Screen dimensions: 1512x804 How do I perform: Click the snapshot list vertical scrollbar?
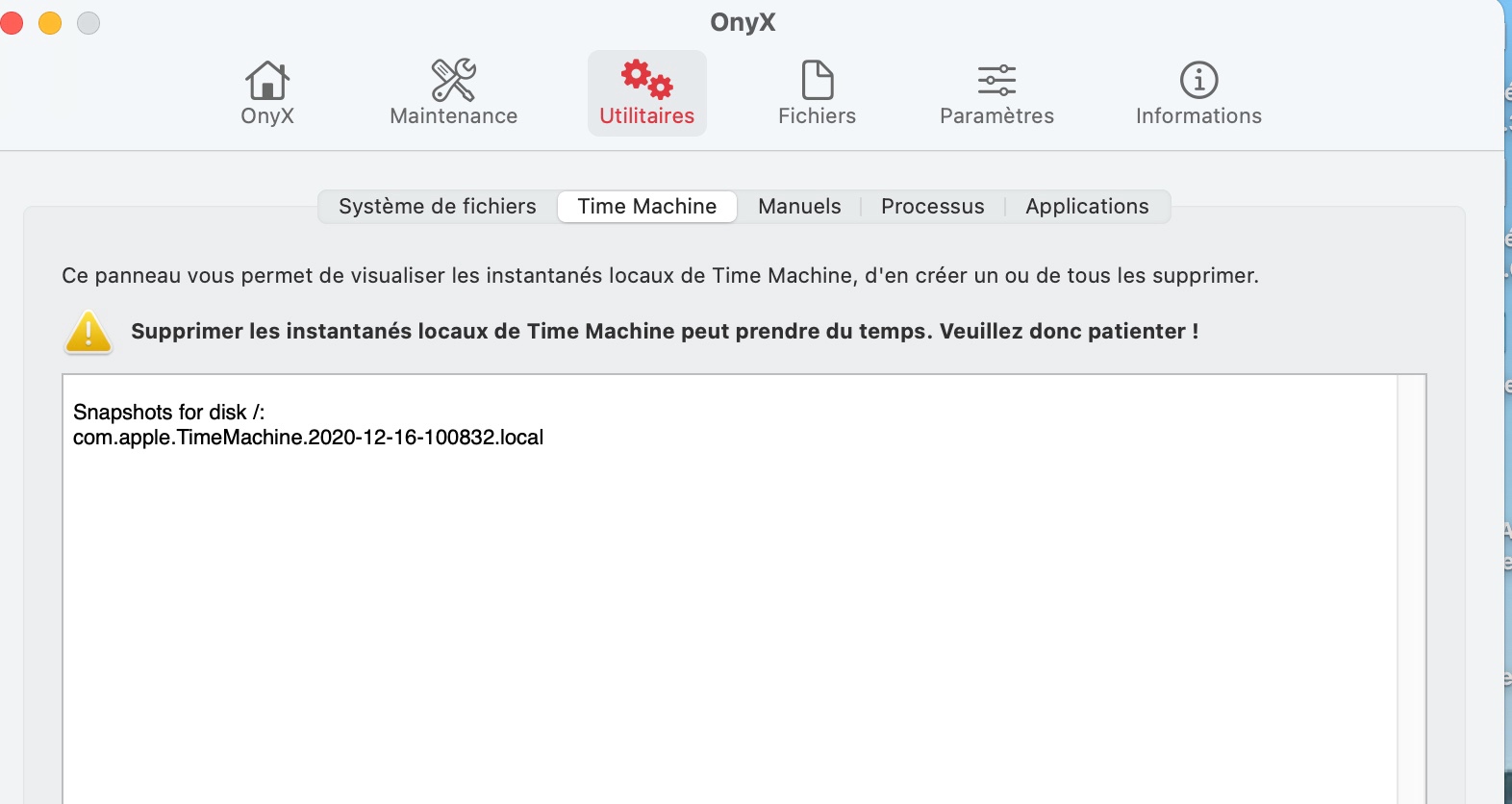pos(1411,589)
